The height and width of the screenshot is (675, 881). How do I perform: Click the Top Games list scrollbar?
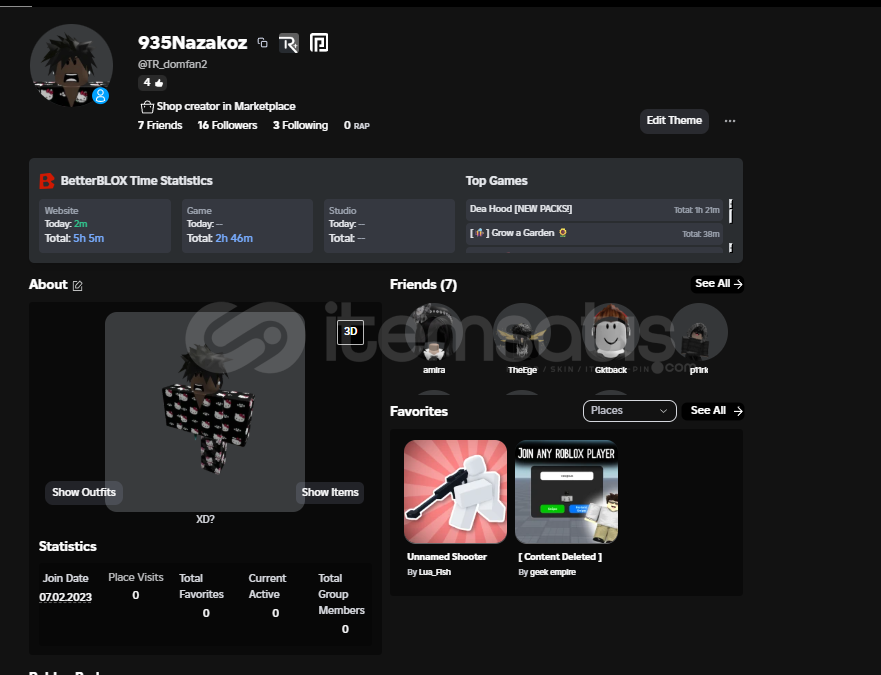pos(730,225)
